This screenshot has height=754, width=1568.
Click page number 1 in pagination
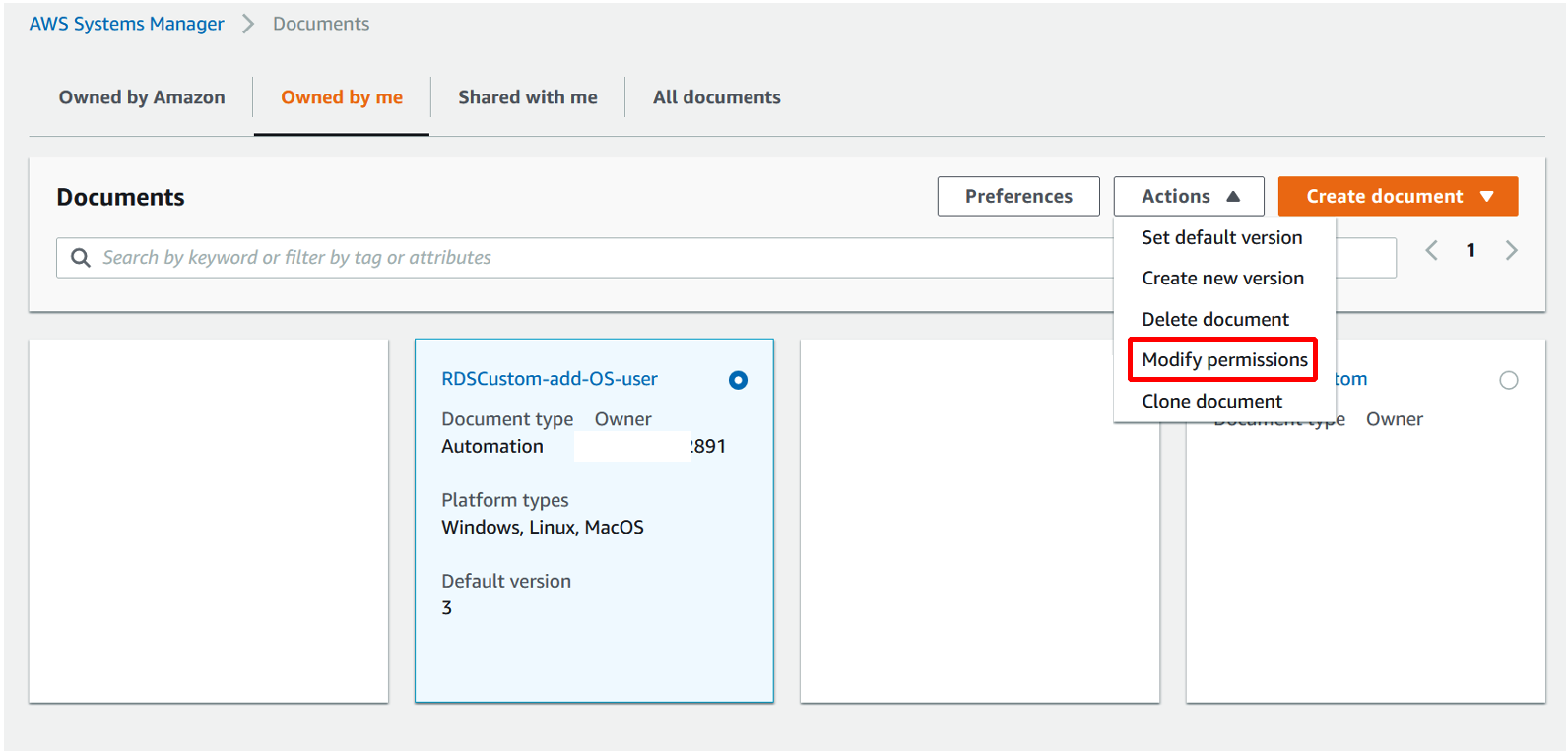point(1470,251)
